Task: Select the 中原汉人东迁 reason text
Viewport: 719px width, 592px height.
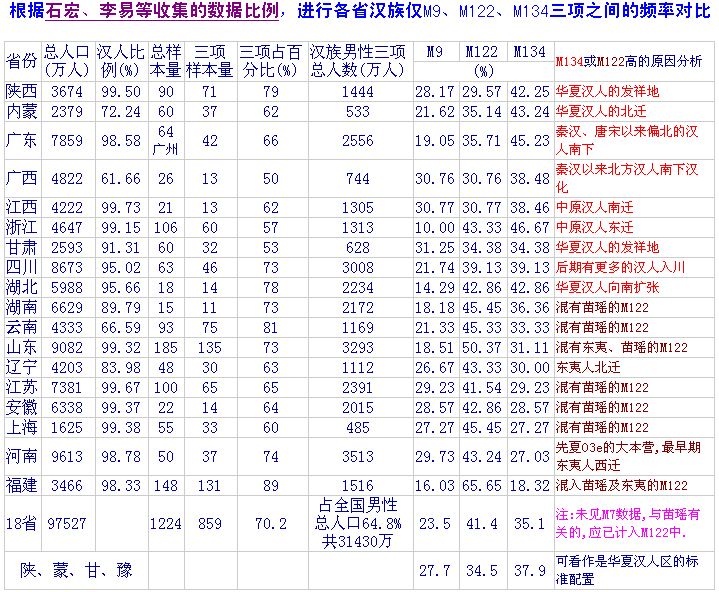Action: click(595, 227)
